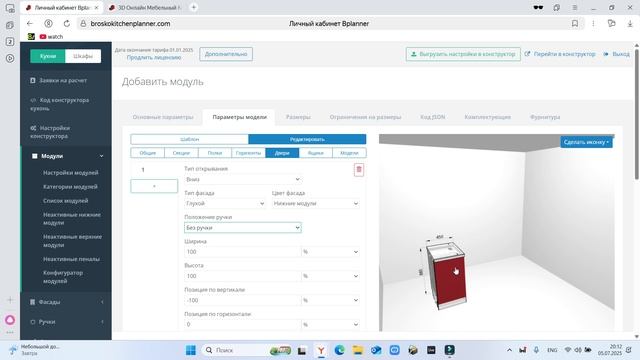Click the Фасады sidebar icon
This screenshot has height=360, width=640.
[x=33, y=302]
